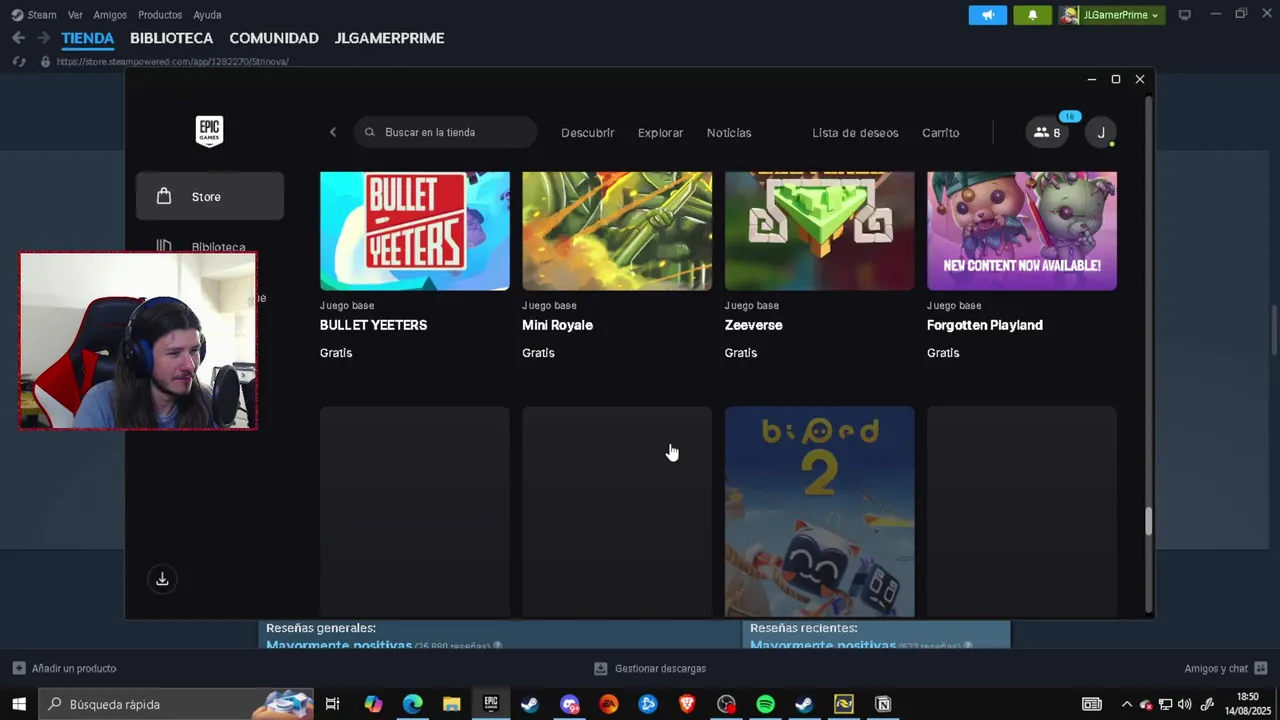Open the JLGAMERPRIME profile tab in Steam
Screen dimensions: 1280x720
[389, 38]
